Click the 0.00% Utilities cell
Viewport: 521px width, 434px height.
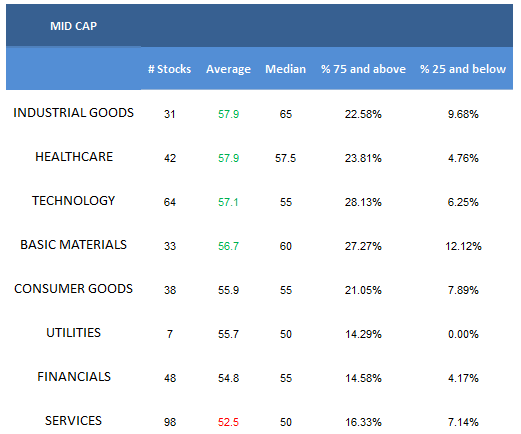(463, 334)
